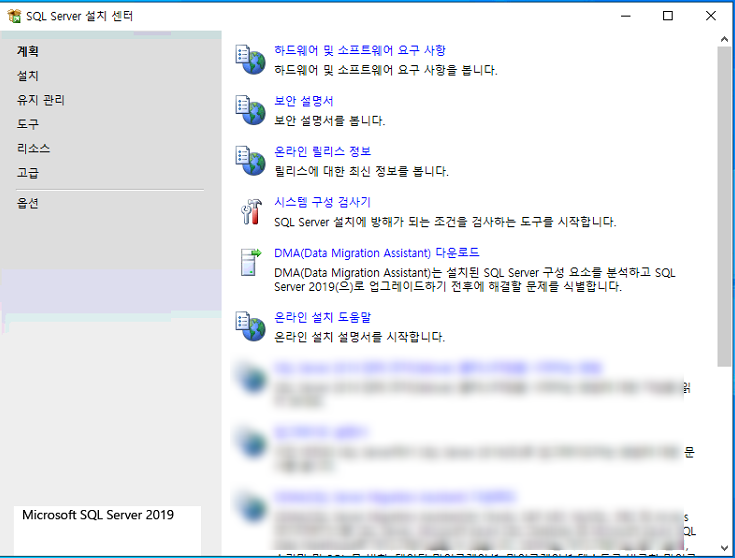The height and width of the screenshot is (558, 735).
Task: Click the scrollbar down arrow
Action: [724, 547]
